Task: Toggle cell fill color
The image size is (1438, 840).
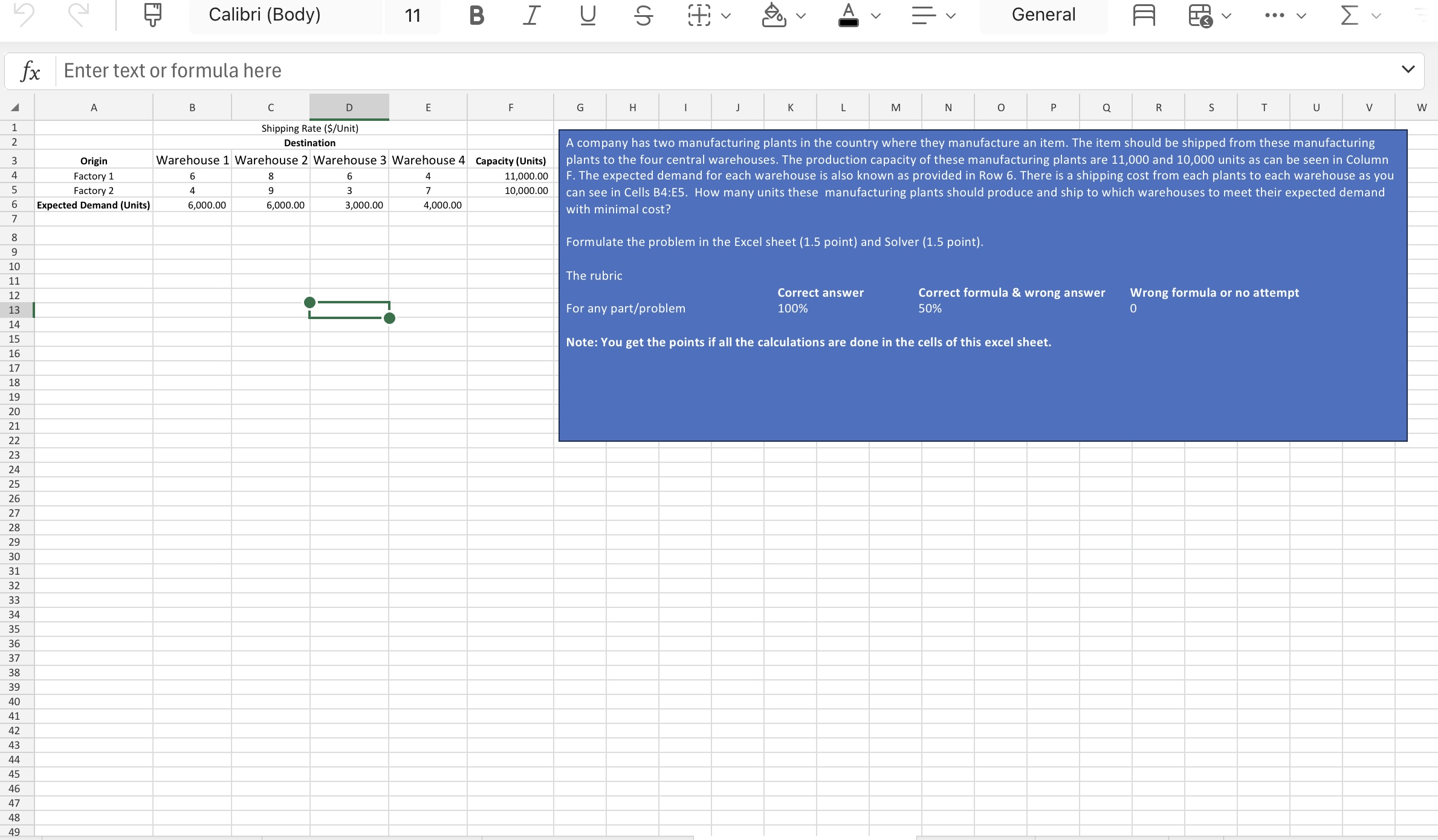Action: tap(775, 15)
